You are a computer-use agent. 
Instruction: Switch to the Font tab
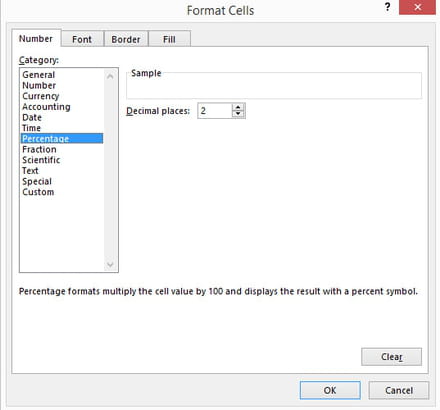point(82,39)
